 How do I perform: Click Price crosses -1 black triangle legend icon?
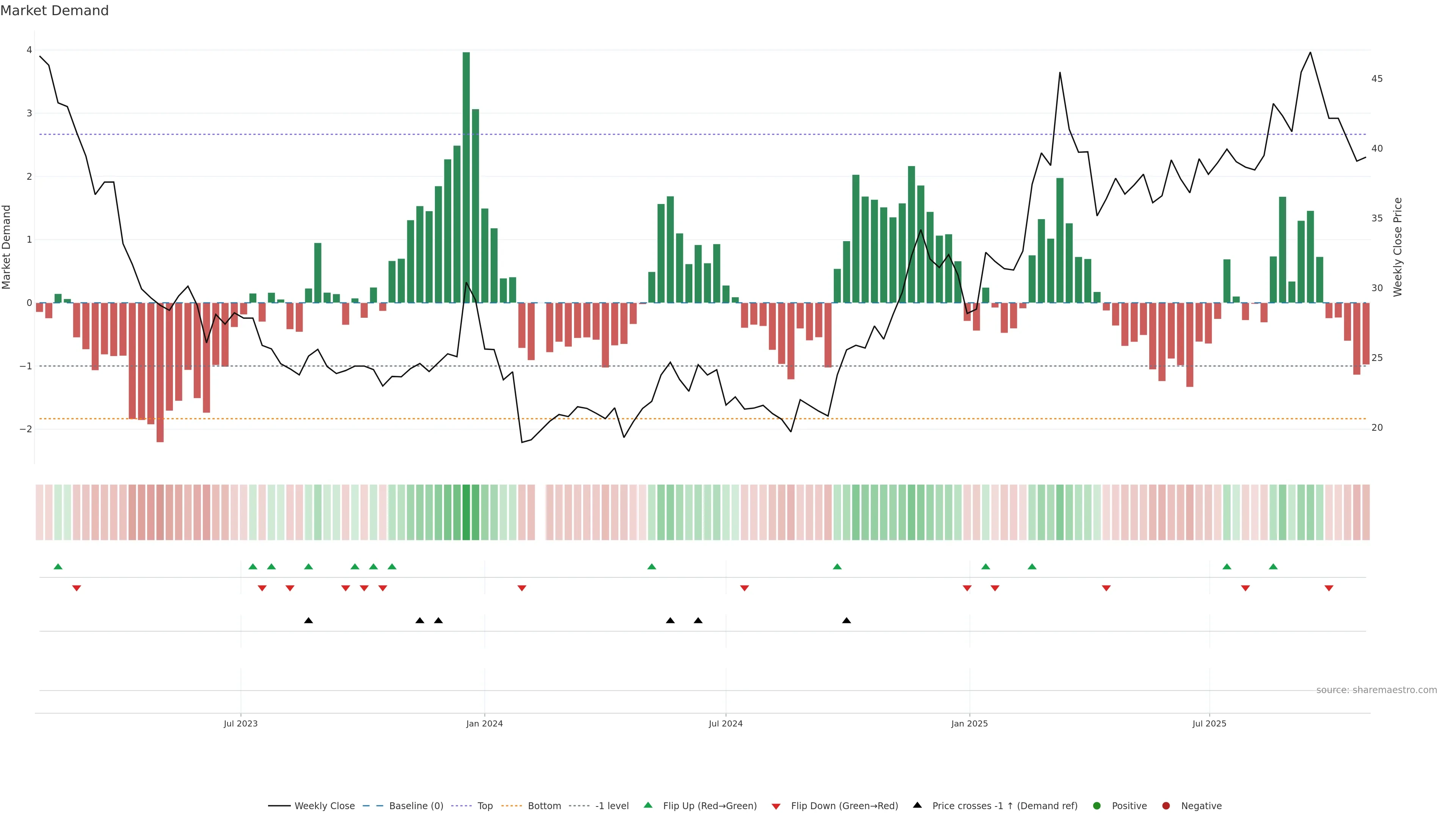coord(917,805)
